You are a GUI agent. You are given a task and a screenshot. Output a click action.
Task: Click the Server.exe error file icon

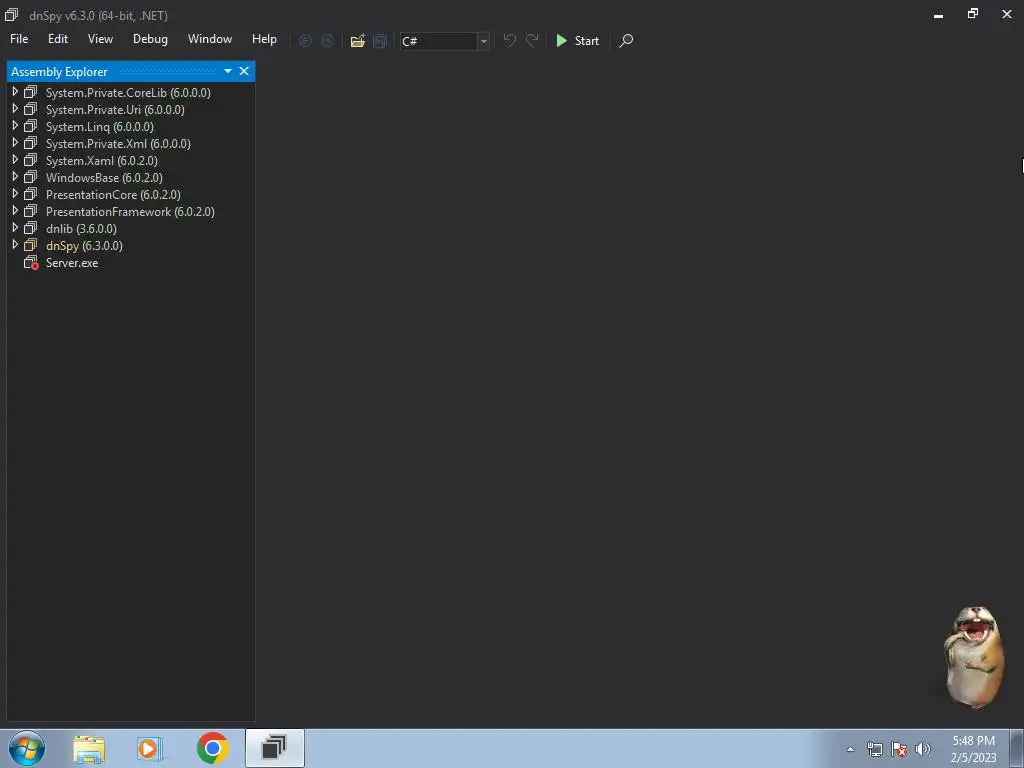point(31,263)
